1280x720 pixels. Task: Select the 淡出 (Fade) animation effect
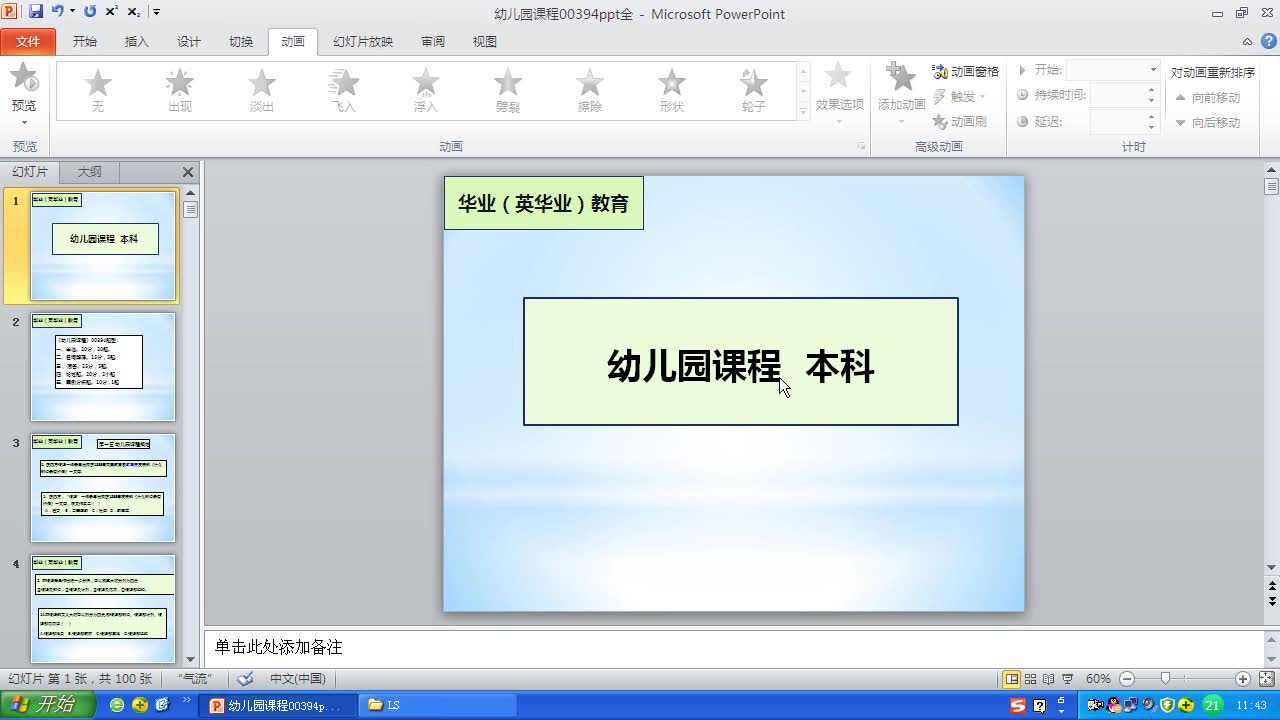pyautogui.click(x=262, y=90)
